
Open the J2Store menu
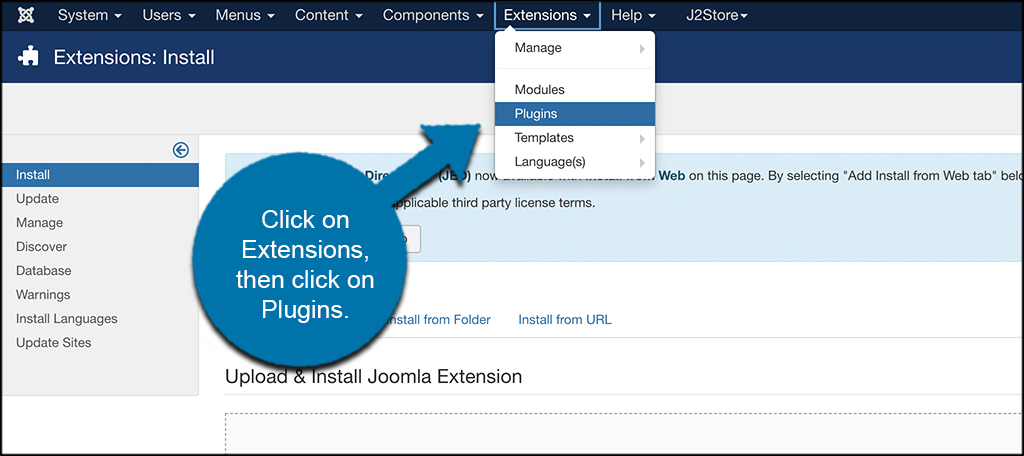tap(716, 15)
